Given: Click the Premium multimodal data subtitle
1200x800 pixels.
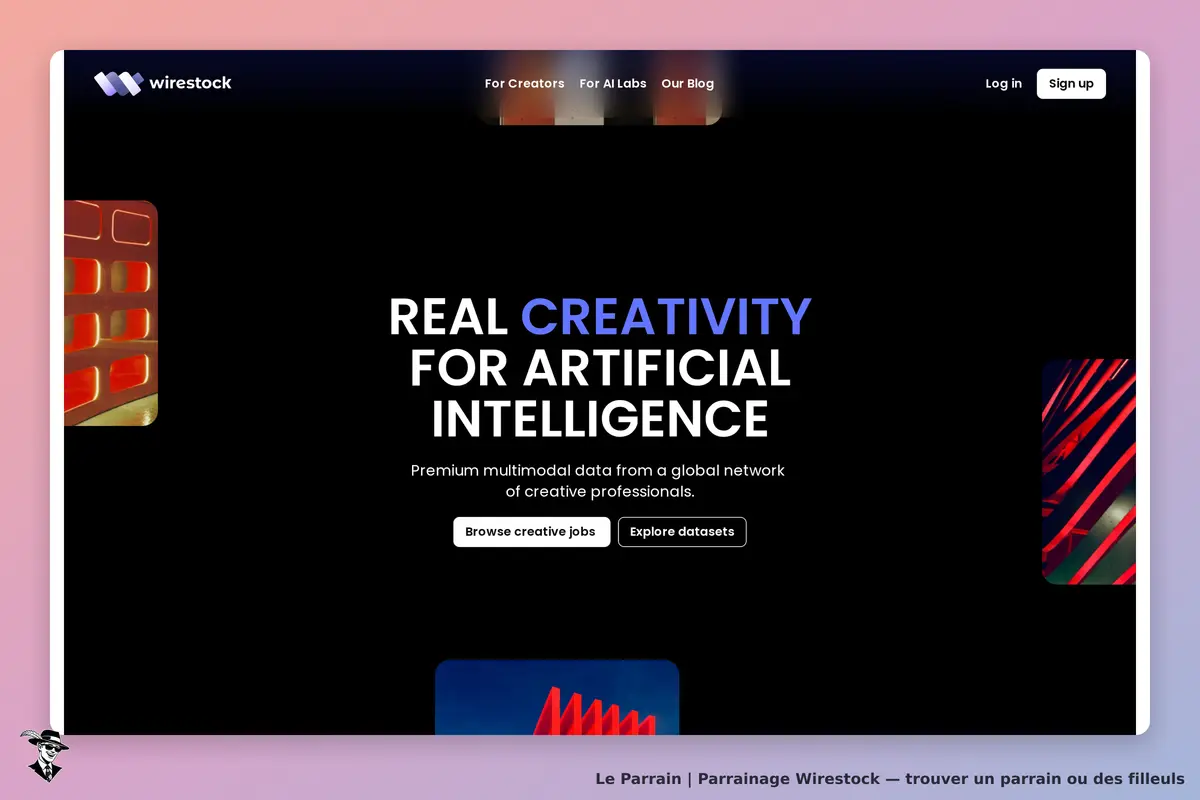Looking at the screenshot, I should 598,481.
